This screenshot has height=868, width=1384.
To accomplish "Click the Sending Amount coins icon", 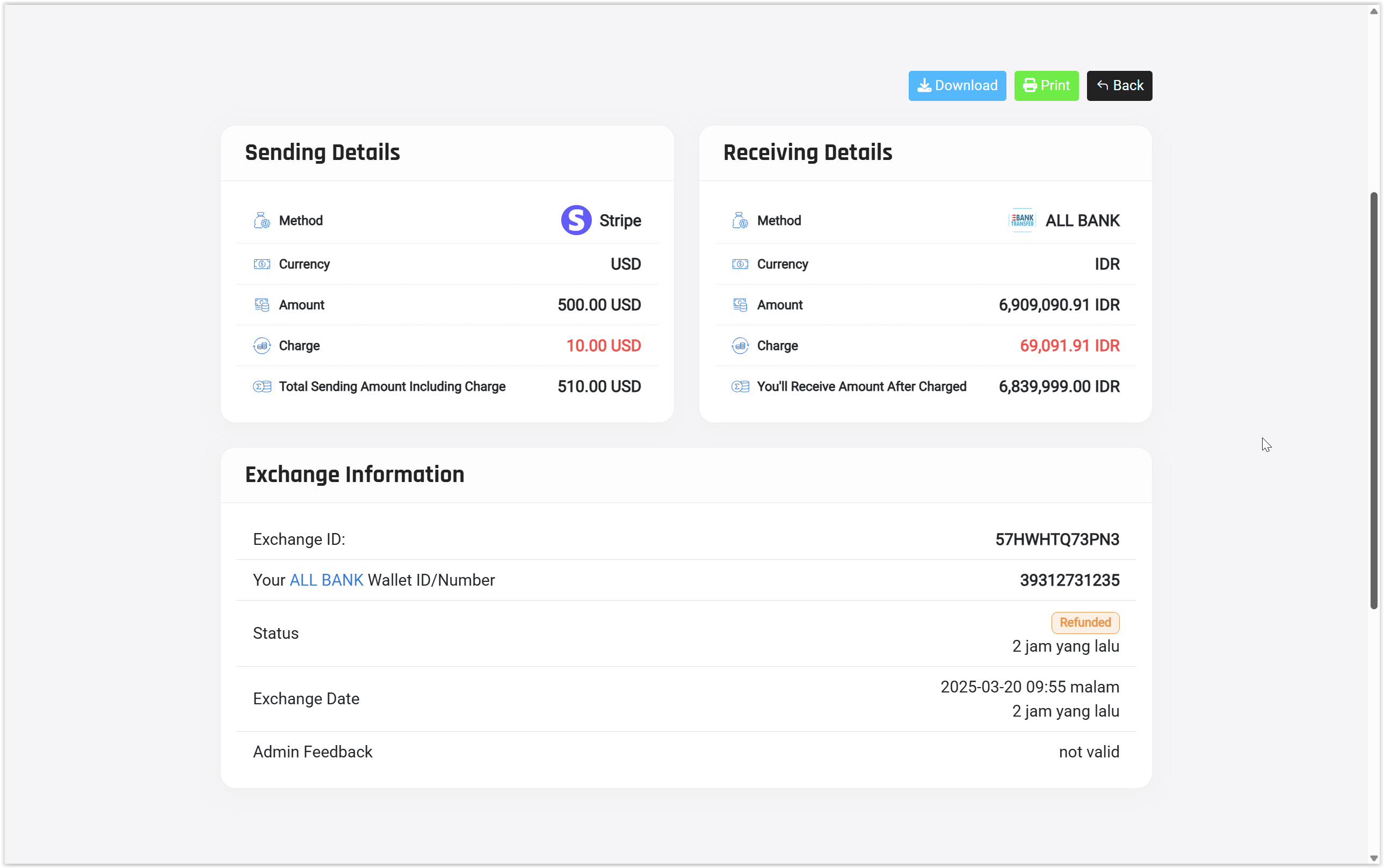I will click(262, 305).
